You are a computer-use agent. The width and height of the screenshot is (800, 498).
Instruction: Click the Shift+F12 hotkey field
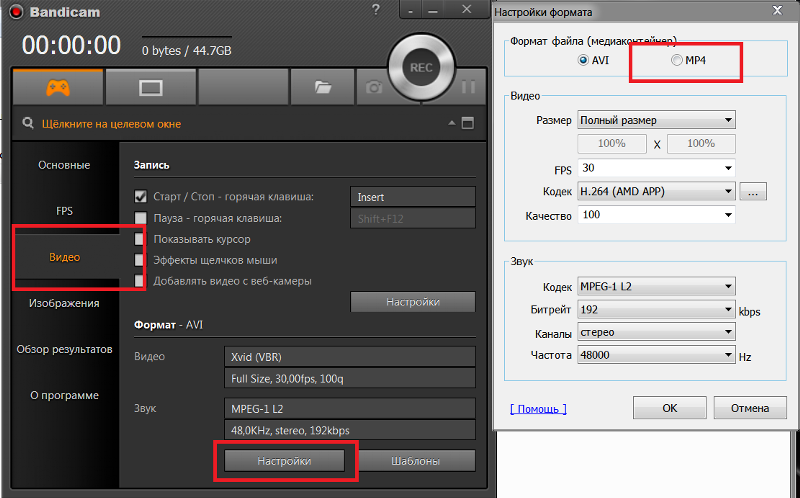(413, 218)
